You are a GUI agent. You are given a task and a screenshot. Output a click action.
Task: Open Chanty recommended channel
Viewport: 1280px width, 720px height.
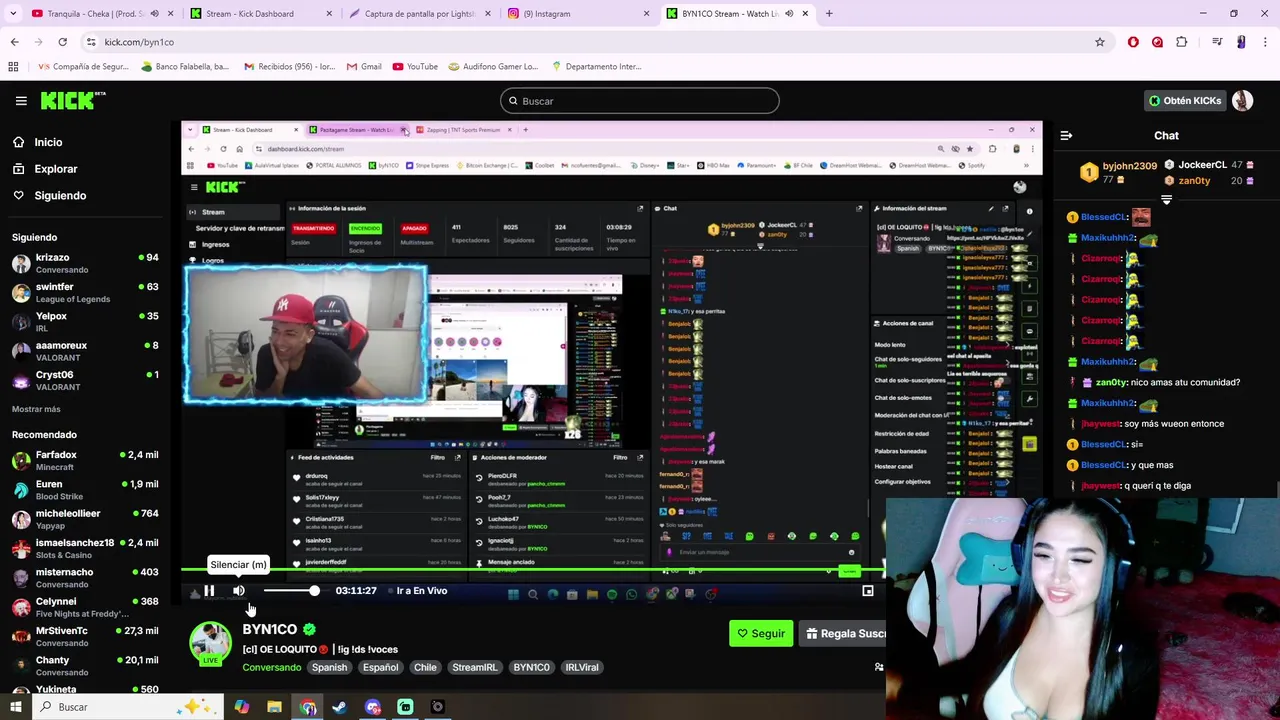pos(85,666)
